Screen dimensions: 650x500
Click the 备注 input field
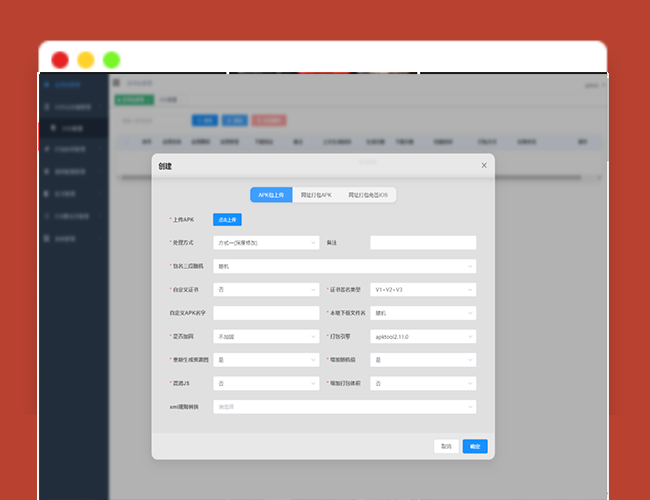tap(422, 243)
